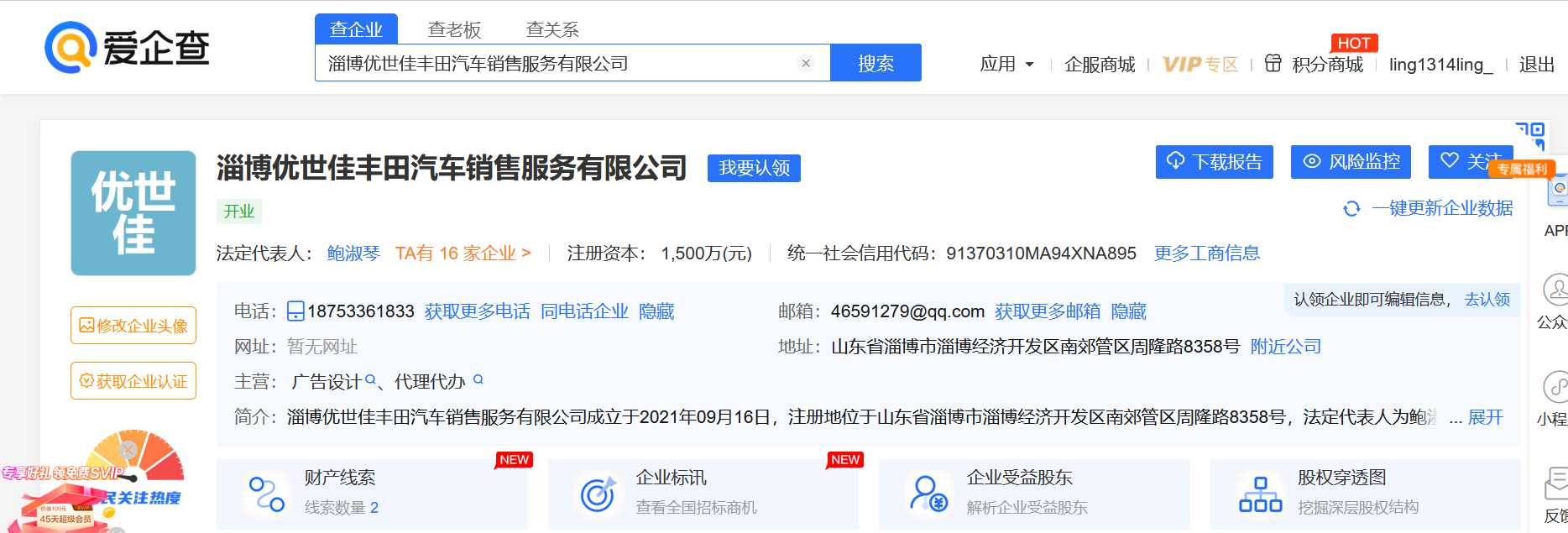Open the 企业标讯 target icon
This screenshot has height=533, width=1568.
tap(598, 494)
